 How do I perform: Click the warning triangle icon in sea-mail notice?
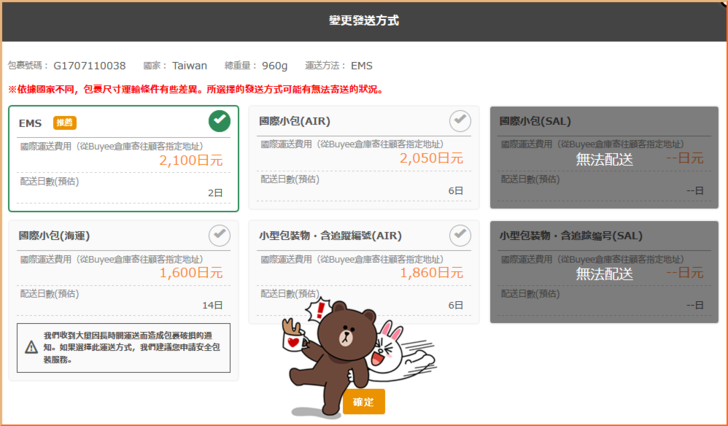click(x=31, y=347)
